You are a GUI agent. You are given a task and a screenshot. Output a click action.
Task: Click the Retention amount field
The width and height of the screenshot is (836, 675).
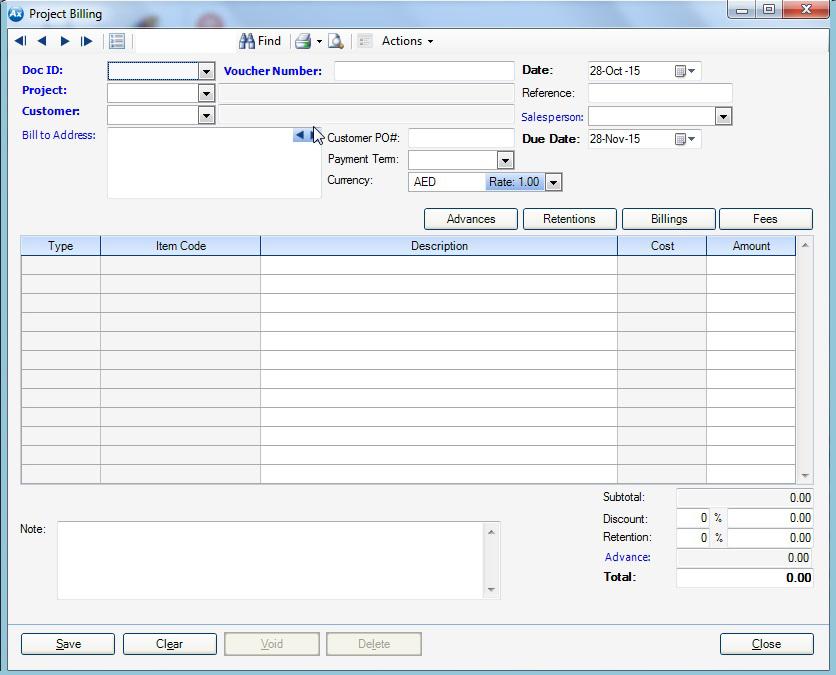coord(770,538)
